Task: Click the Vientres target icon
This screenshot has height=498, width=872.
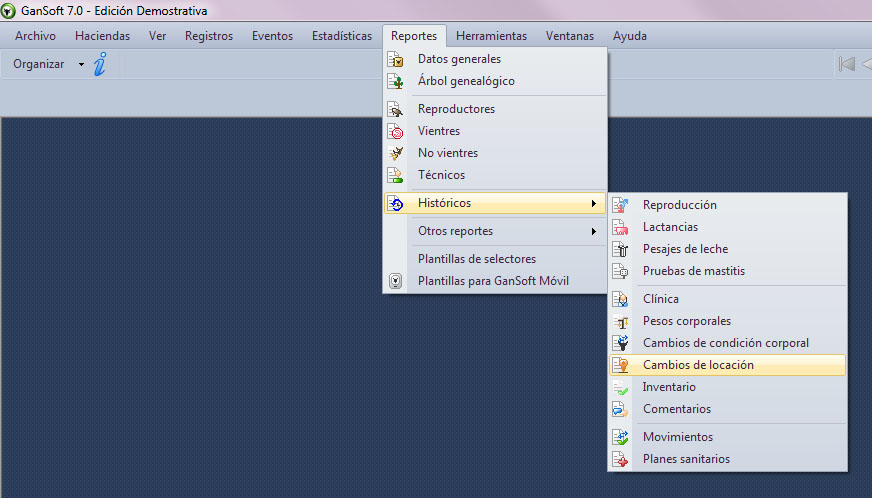Action: [395, 131]
